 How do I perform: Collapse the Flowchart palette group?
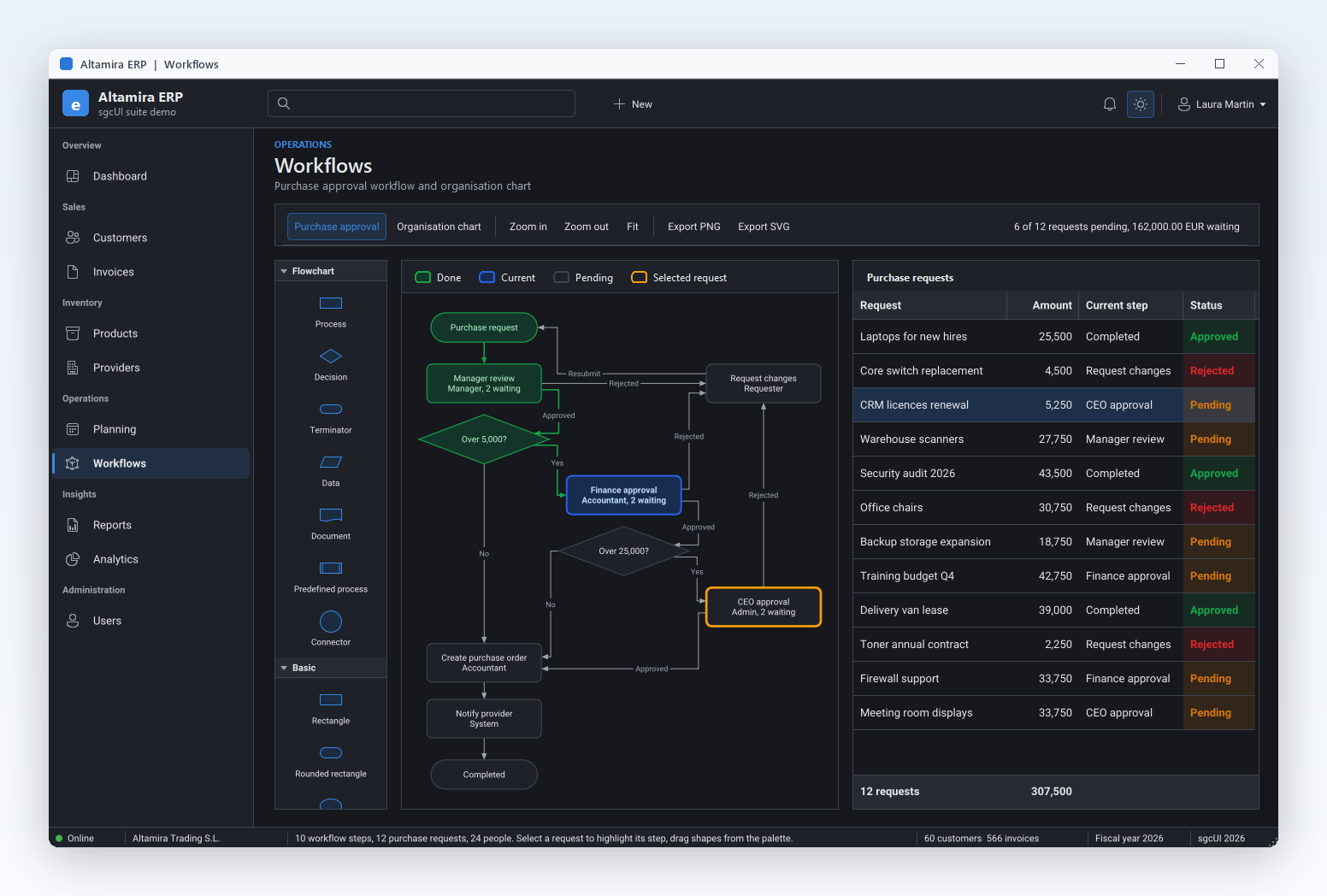(x=331, y=271)
